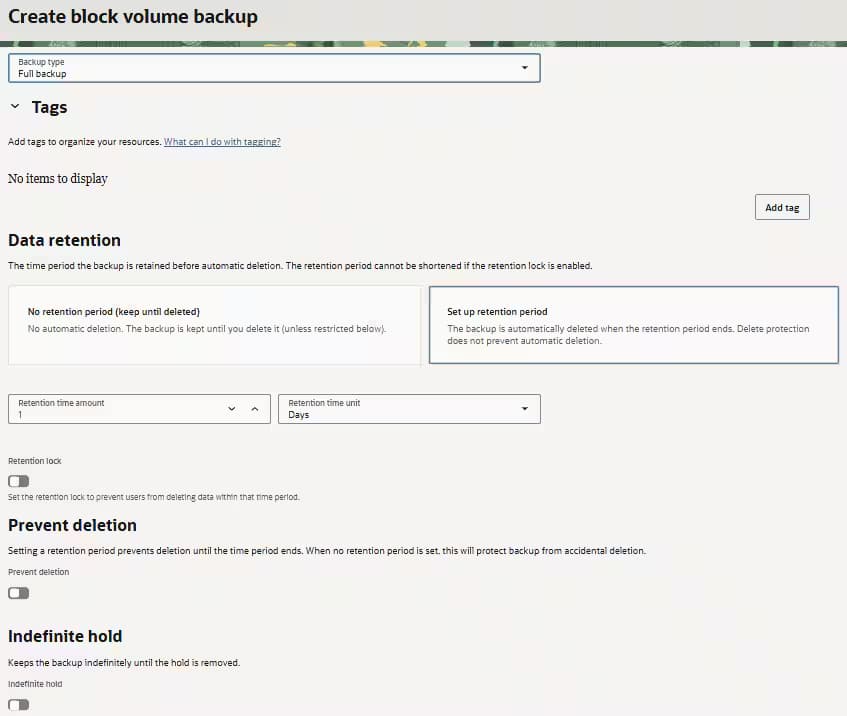Switch on the Indefinite hold toggle

18,705
